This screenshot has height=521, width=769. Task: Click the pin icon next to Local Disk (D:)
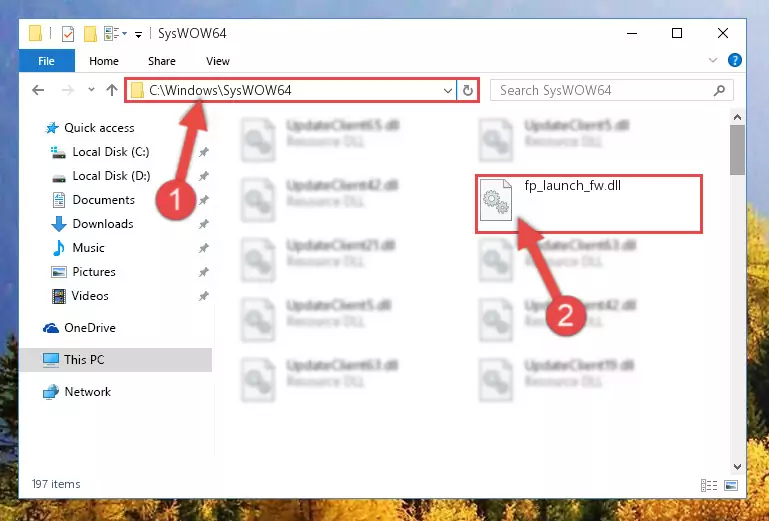(x=204, y=176)
